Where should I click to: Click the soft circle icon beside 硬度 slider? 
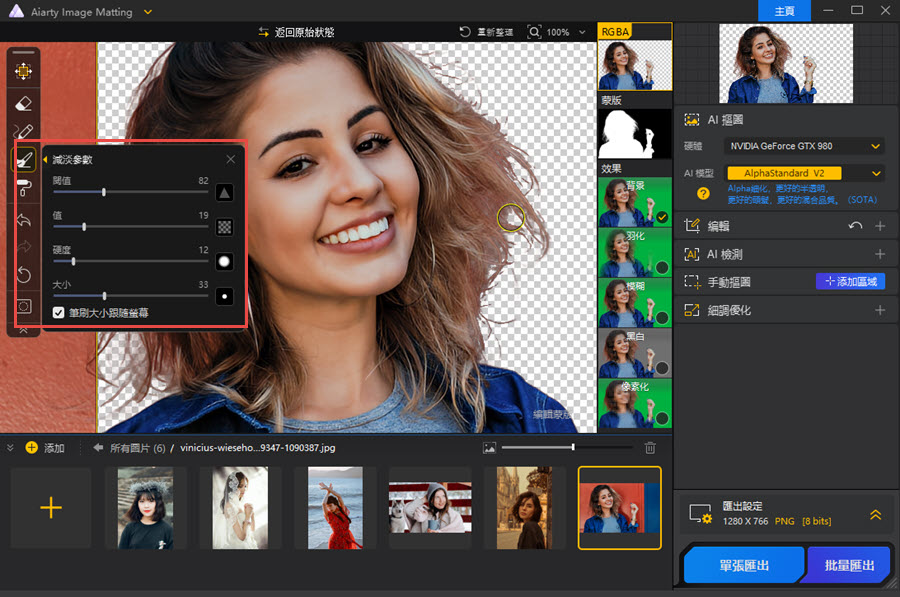[224, 262]
